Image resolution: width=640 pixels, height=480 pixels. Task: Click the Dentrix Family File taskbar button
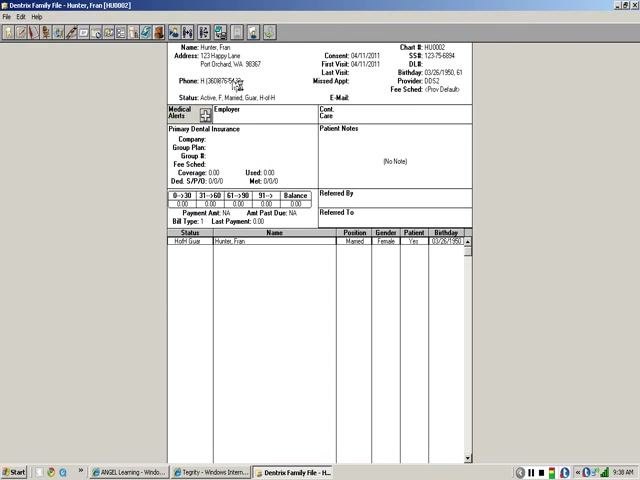point(293,472)
